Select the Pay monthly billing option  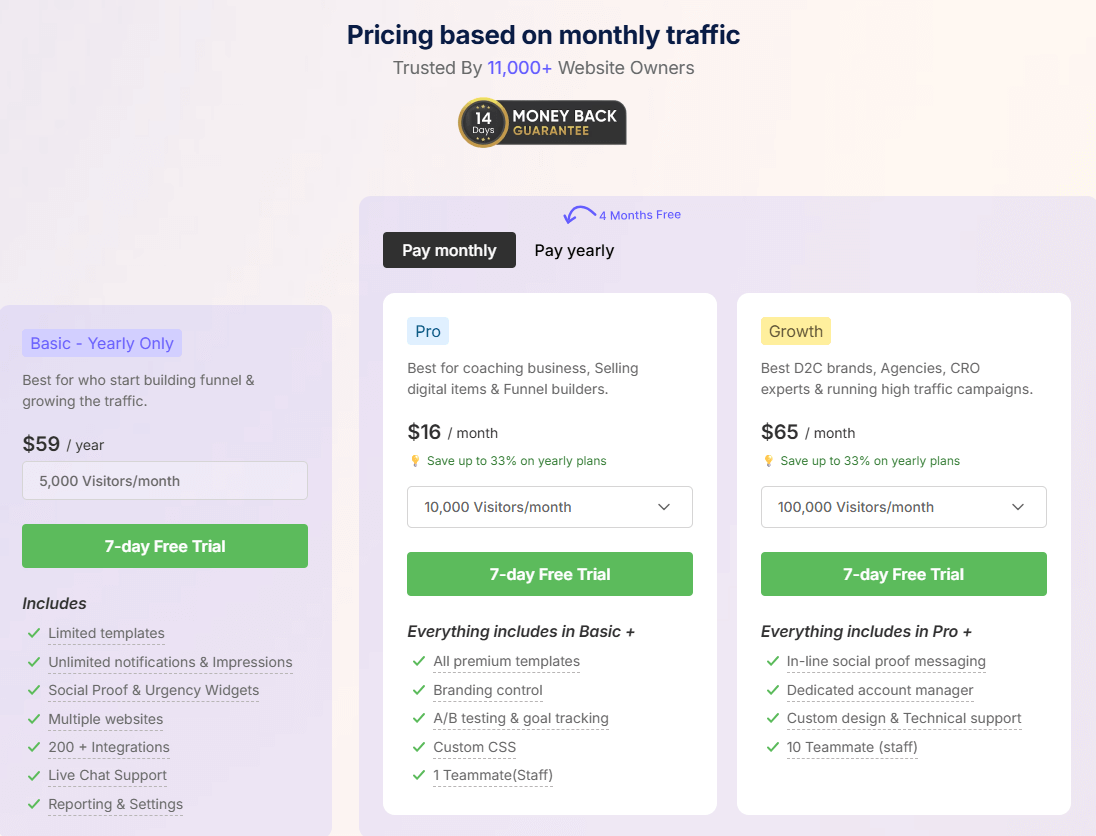click(449, 250)
